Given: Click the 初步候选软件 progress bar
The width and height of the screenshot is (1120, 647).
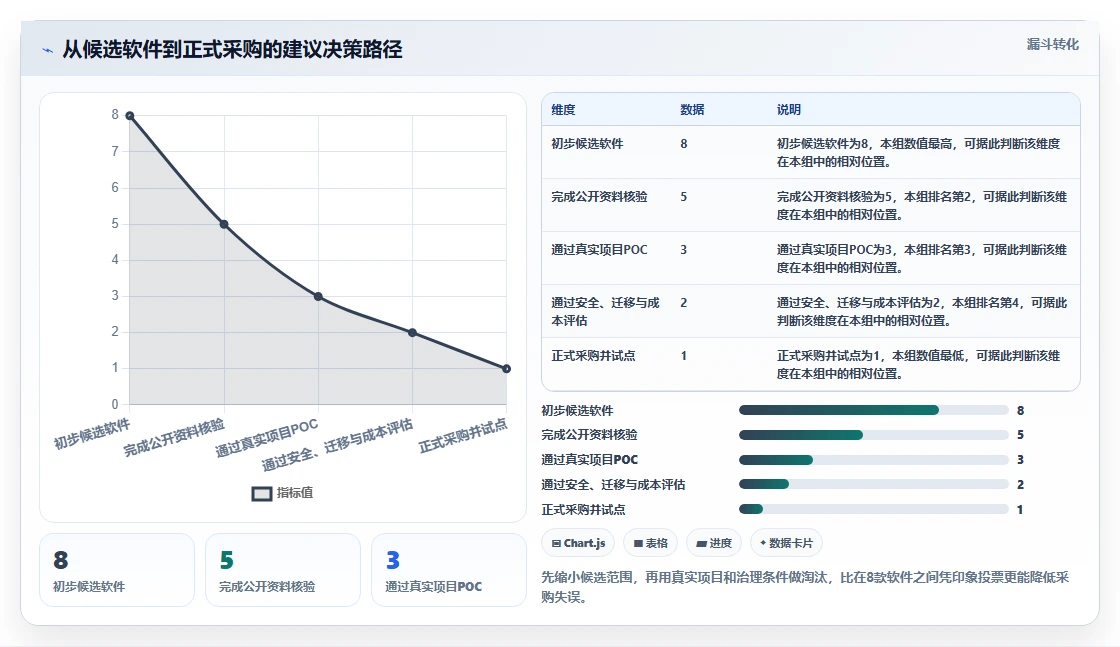Looking at the screenshot, I should 874,411.
